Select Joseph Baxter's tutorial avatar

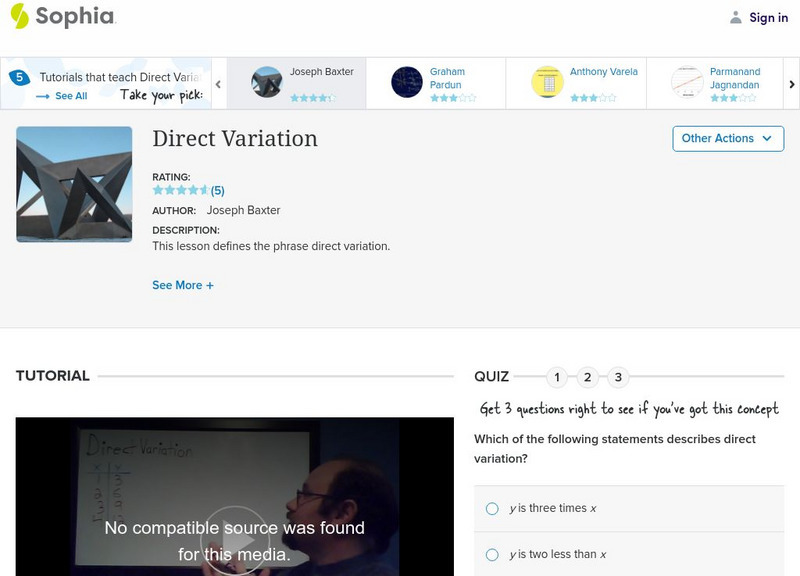click(267, 82)
